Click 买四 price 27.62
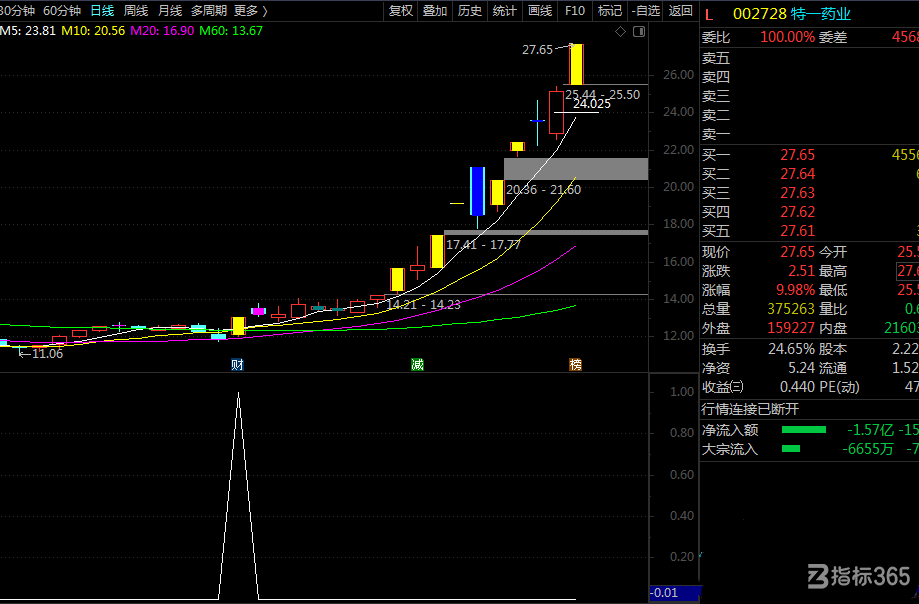 click(797, 211)
